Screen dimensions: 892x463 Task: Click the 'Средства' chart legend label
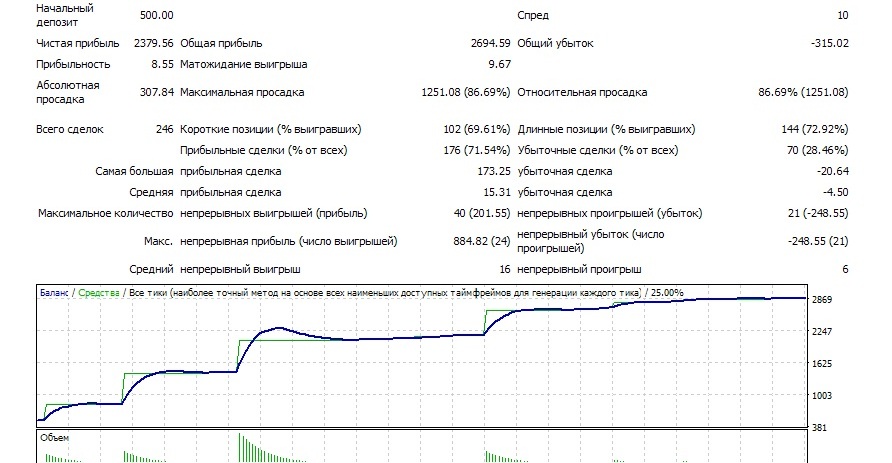point(99,292)
